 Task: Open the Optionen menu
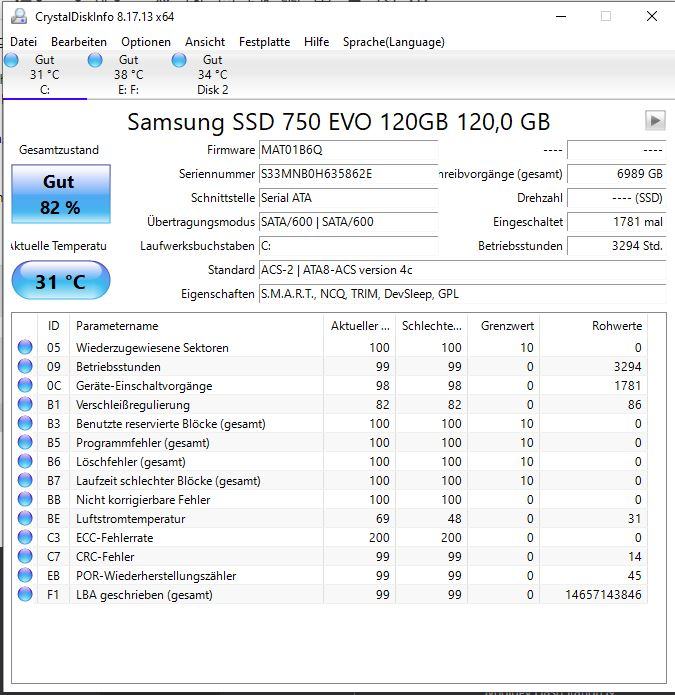[146, 42]
